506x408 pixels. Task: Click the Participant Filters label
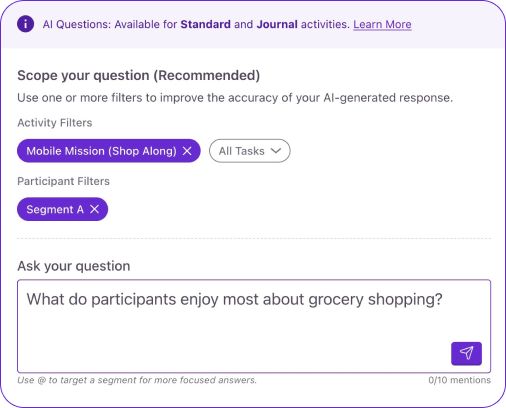pos(63,181)
